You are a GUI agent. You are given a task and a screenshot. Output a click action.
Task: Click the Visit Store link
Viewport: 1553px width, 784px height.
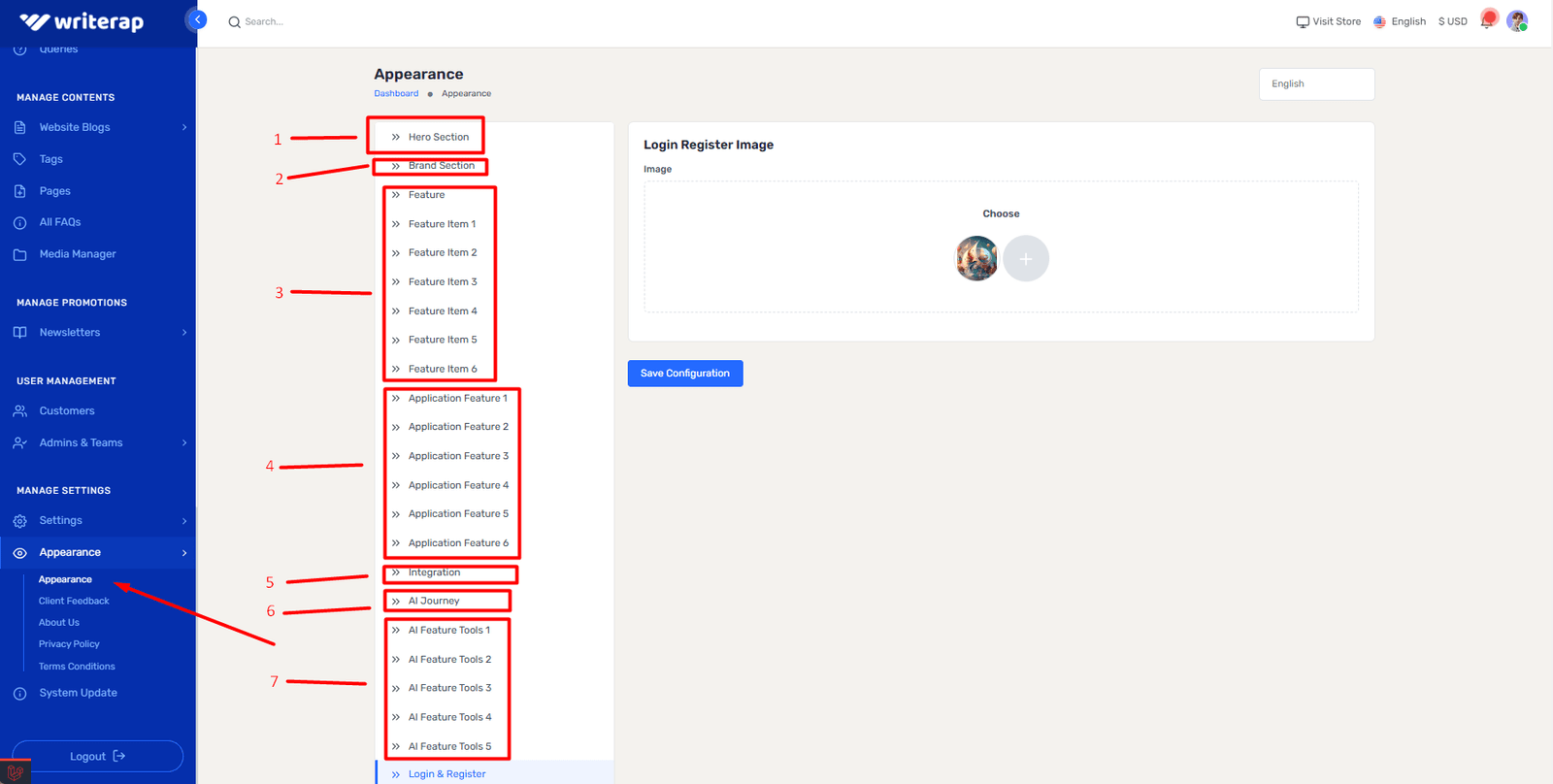click(1337, 21)
